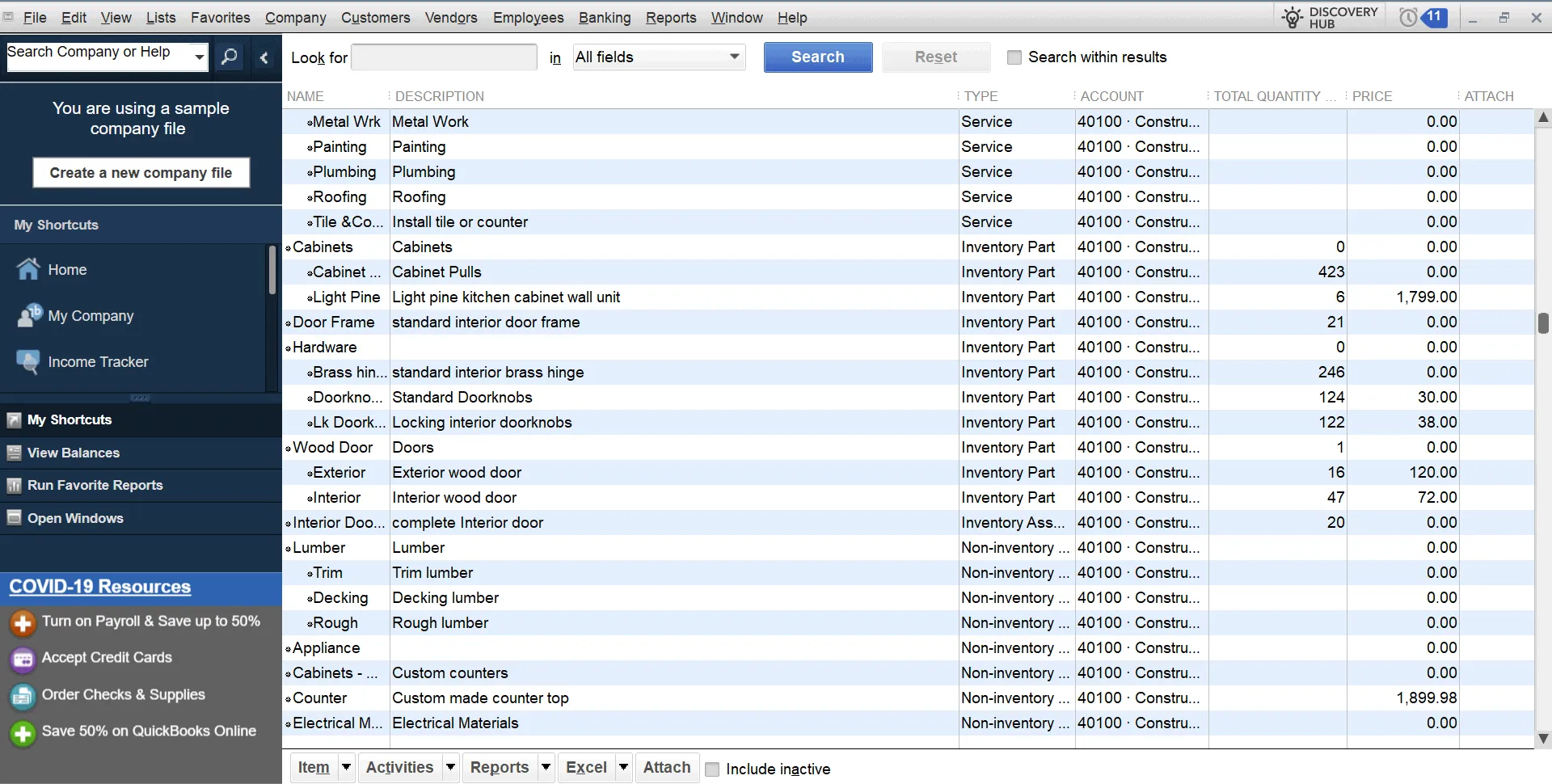
Task: Open the Discovery Hub lightbulb
Action: [1293, 17]
